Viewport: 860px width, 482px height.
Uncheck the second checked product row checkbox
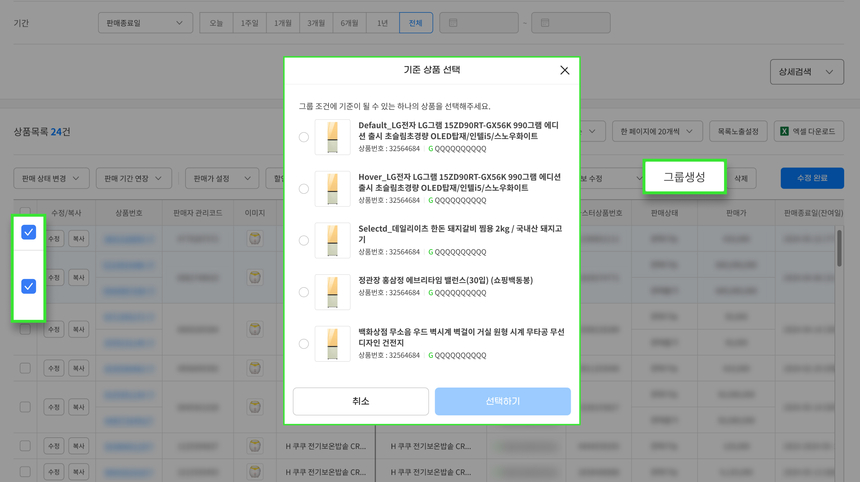click(29, 286)
